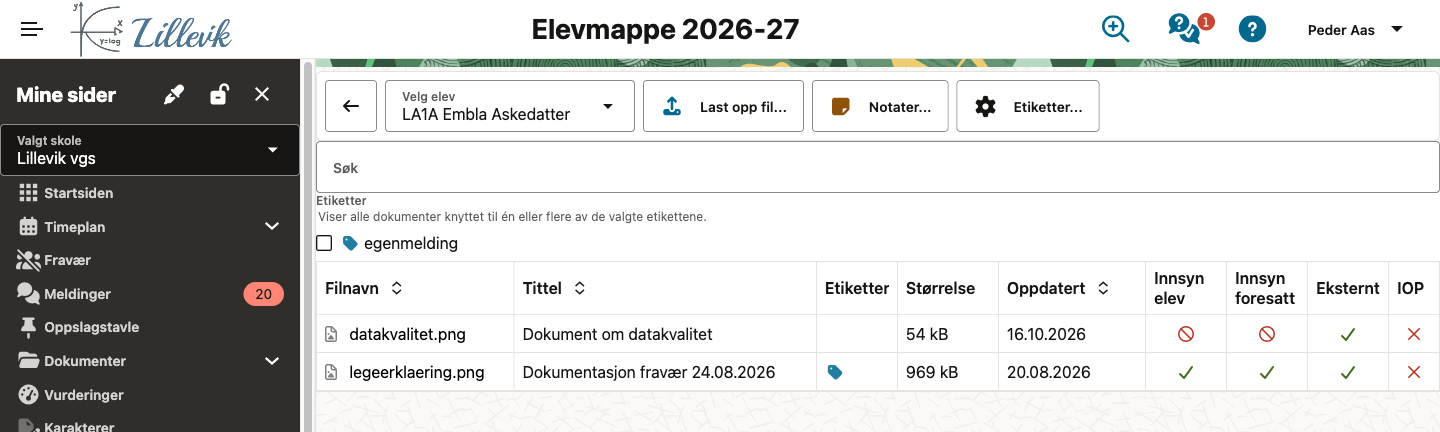The width and height of the screenshot is (1440, 432).
Task: Click the Lillevik school logo
Action: 151,29
